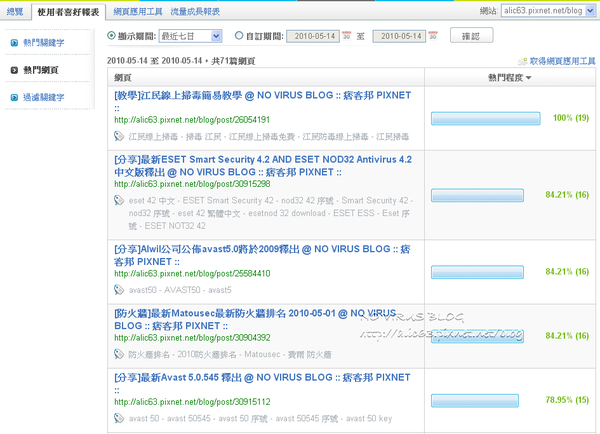Open the 最近七日 period dropdown

(x=190, y=36)
